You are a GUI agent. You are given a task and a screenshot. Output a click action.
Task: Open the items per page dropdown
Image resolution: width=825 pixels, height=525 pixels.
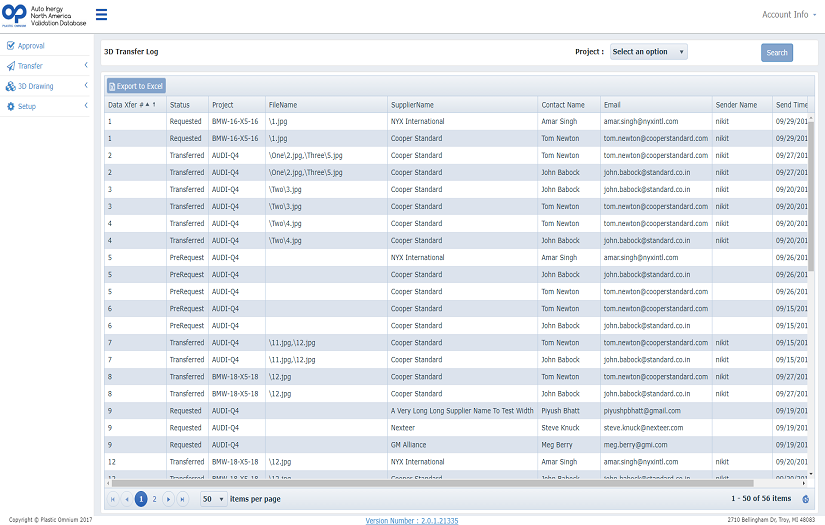click(x=214, y=499)
